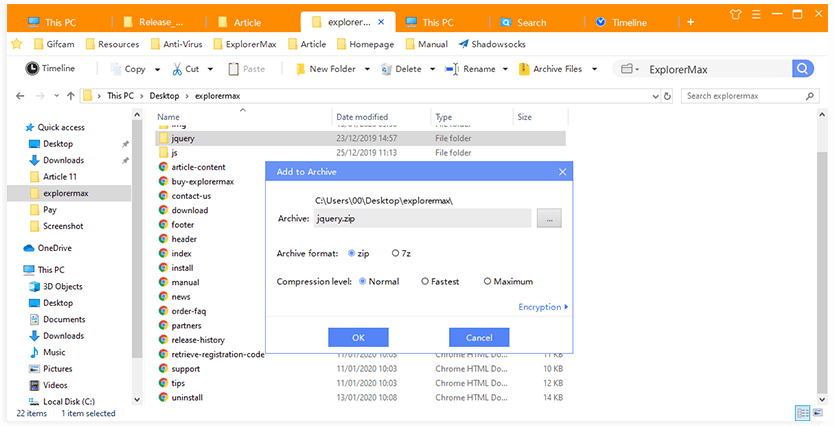Click OK in Add to Archive dialog
Viewport: 835px width, 426px height.
point(358,337)
